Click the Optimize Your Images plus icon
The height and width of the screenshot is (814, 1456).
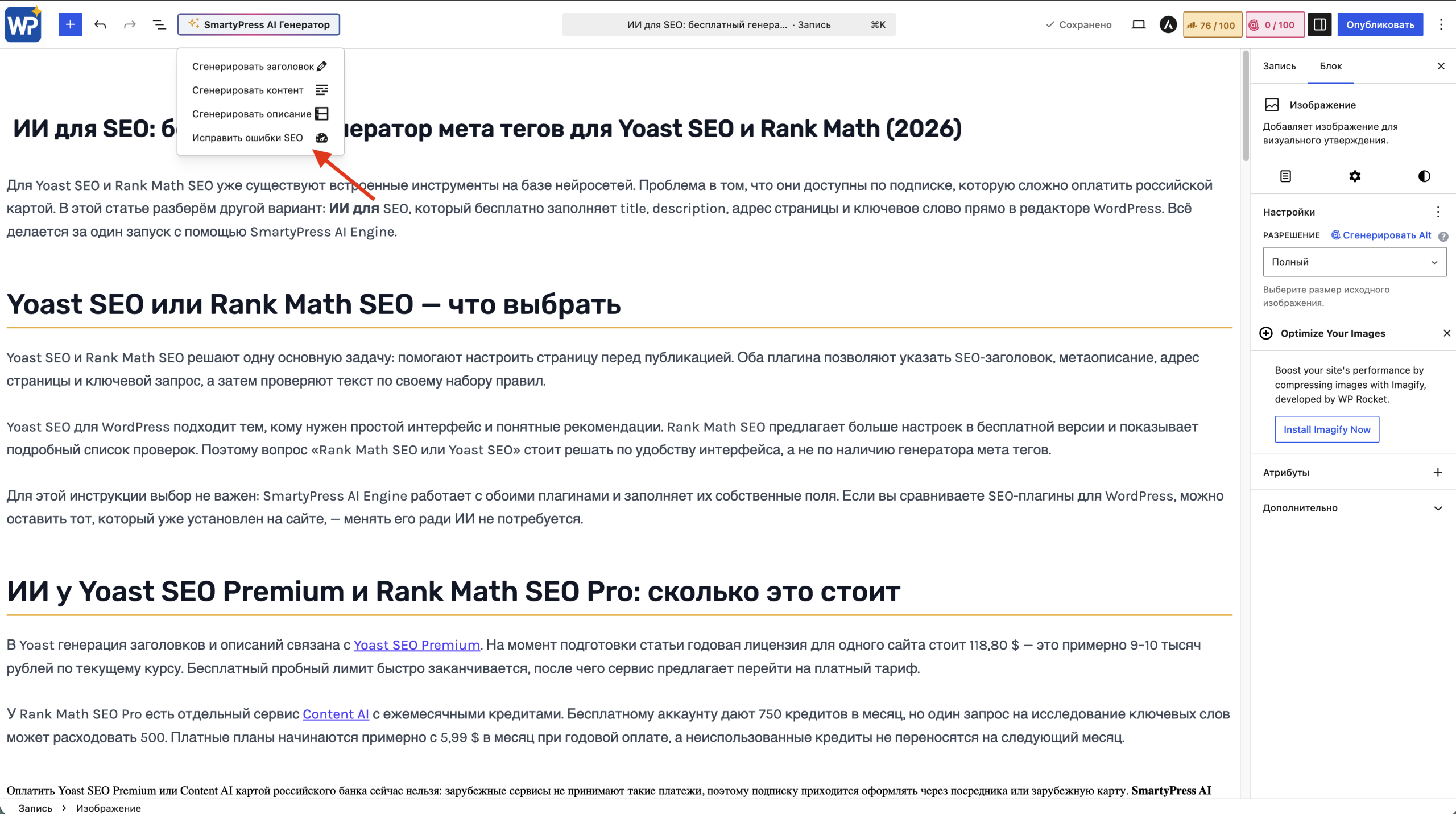[1265, 333]
